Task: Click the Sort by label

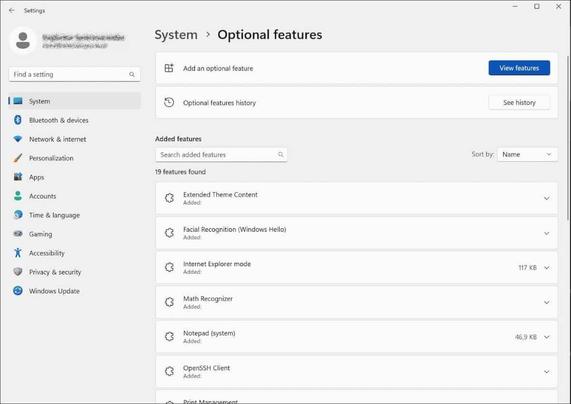Action: 483,154
